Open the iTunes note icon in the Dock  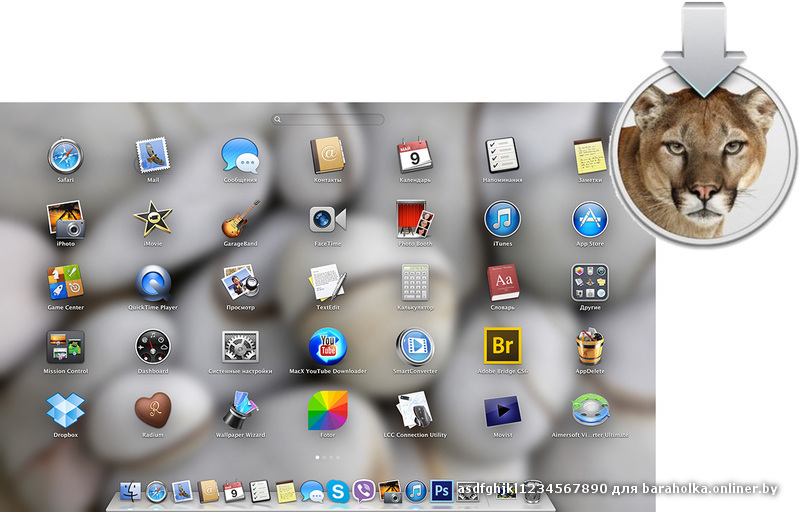[416, 492]
